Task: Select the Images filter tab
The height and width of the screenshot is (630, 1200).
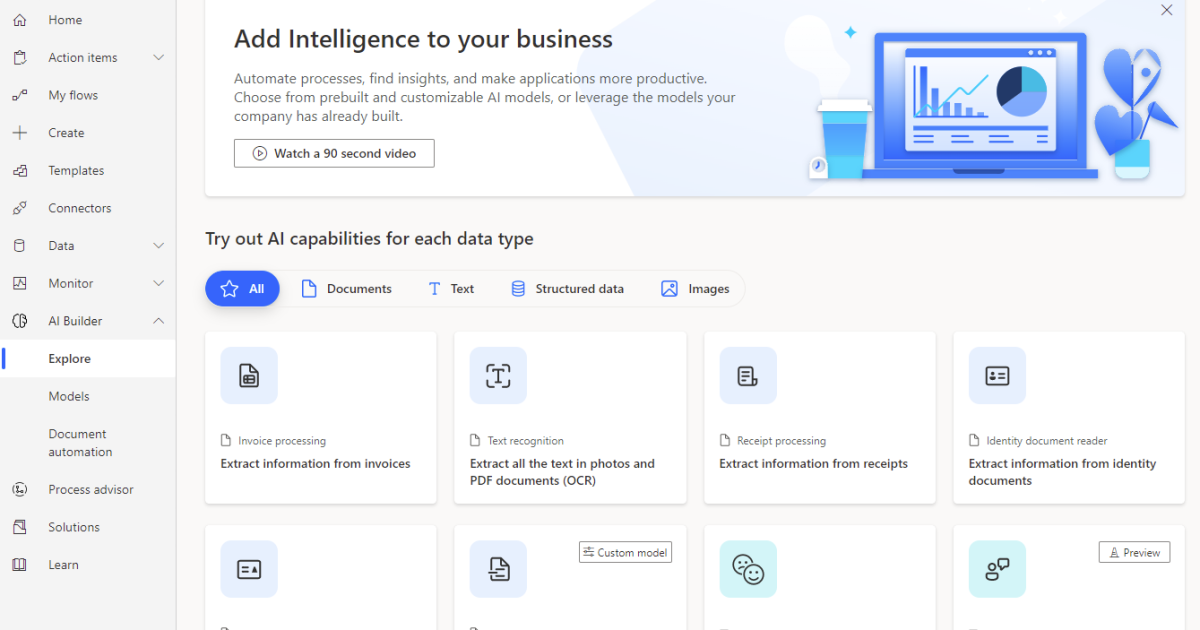Action: 695,289
